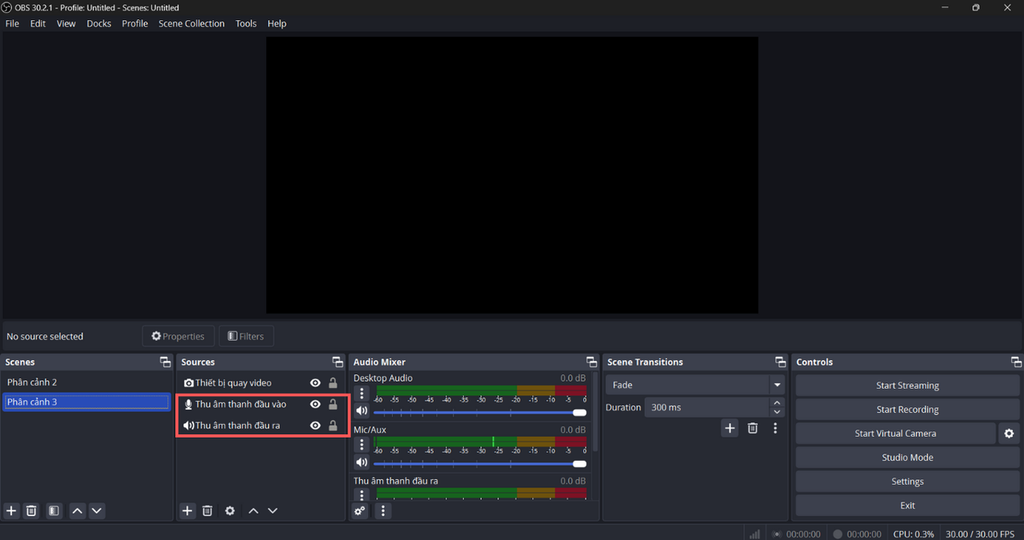Remove selected source with trash icon
The width and height of the screenshot is (1024, 540).
click(207, 511)
